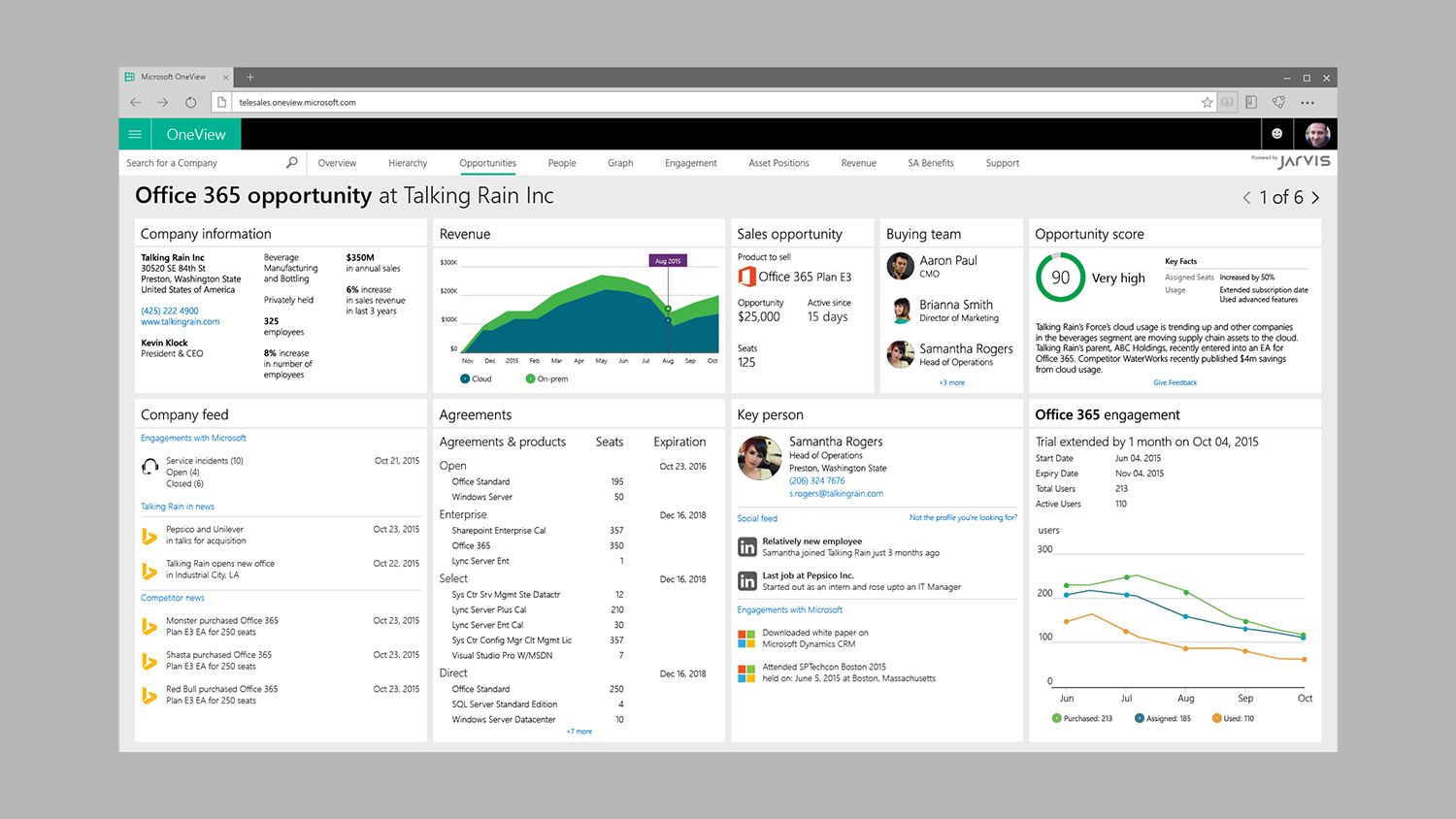Show +3 more buying team members
Image resolution: width=1456 pixels, height=819 pixels.
(x=951, y=382)
